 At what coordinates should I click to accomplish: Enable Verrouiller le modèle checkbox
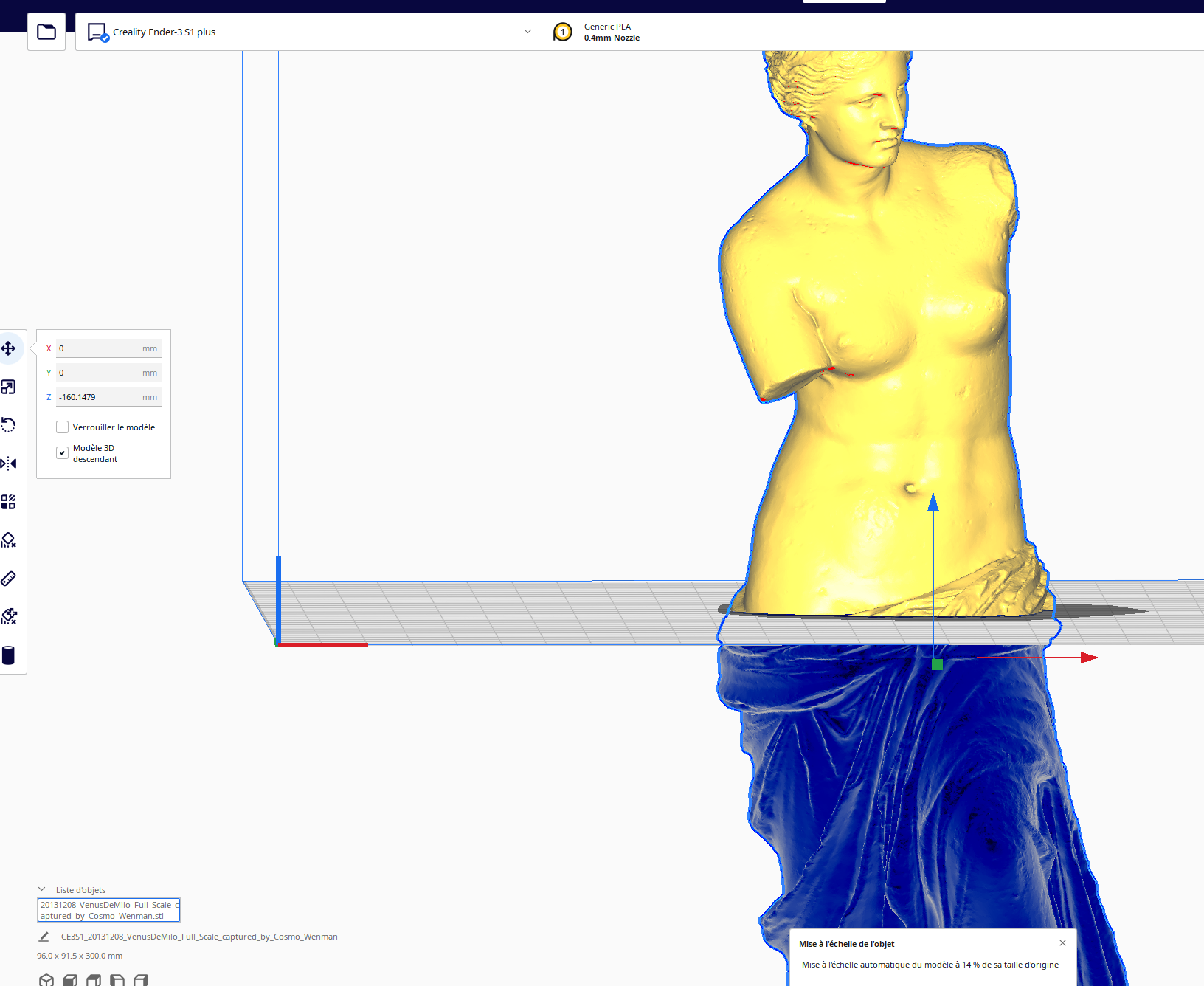[x=63, y=427]
